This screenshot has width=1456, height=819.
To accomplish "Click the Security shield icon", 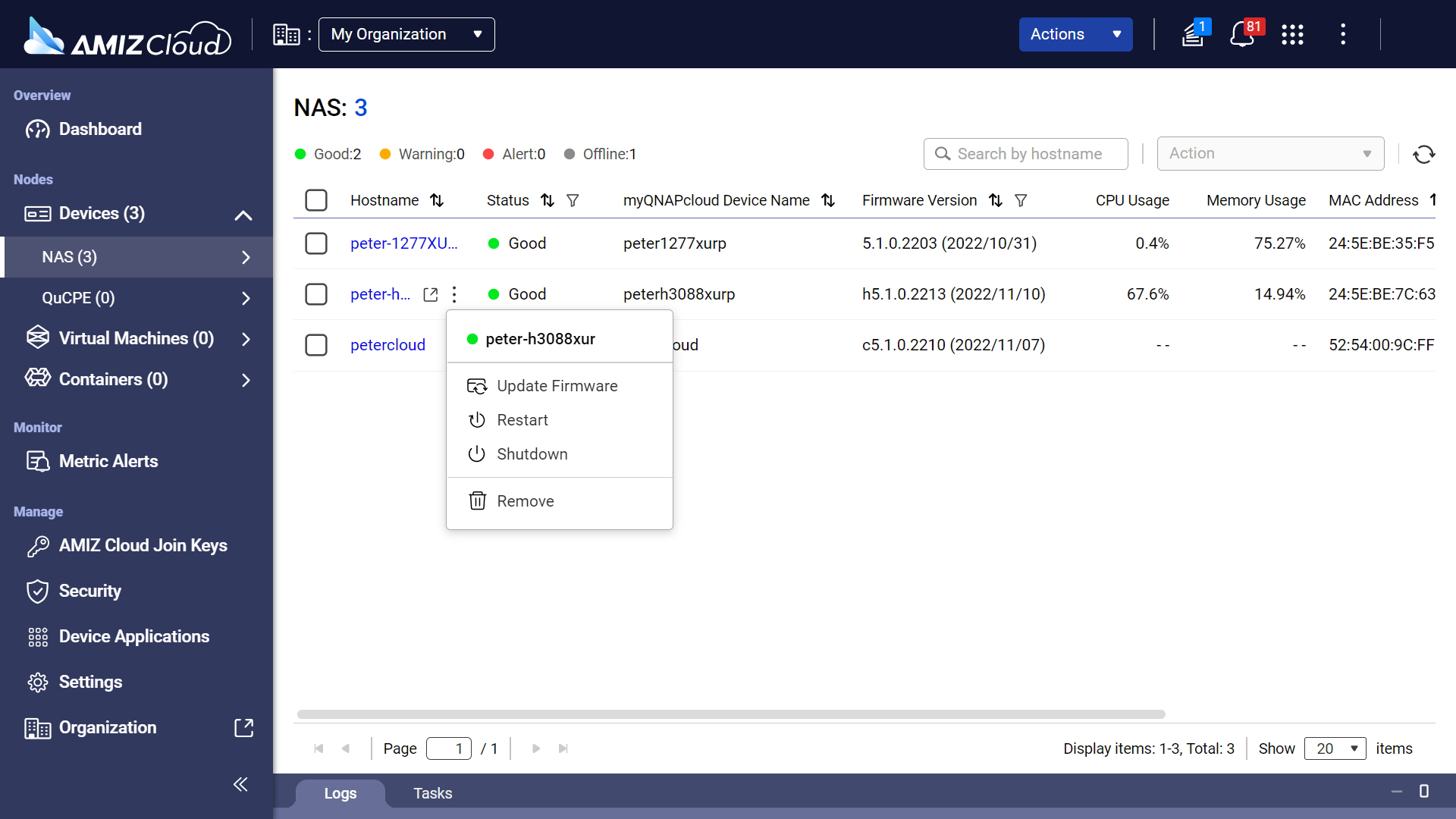I will click(37, 591).
